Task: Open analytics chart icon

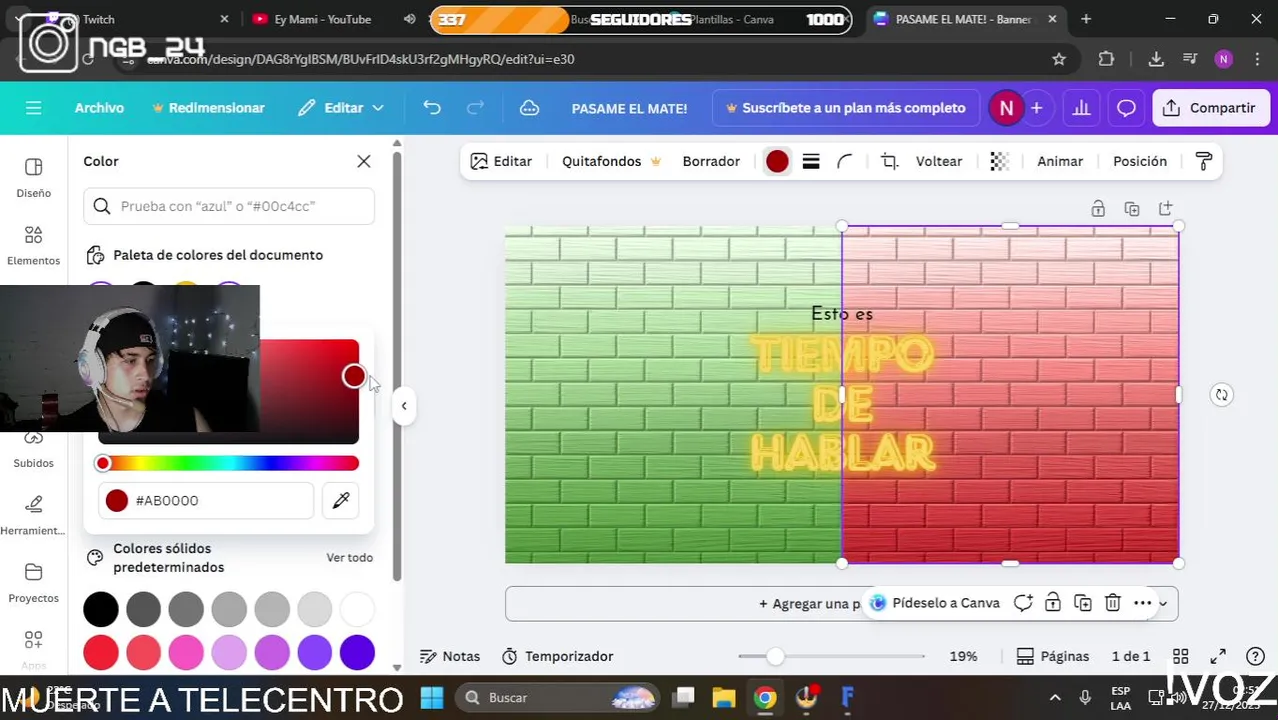Action: click(x=1081, y=108)
